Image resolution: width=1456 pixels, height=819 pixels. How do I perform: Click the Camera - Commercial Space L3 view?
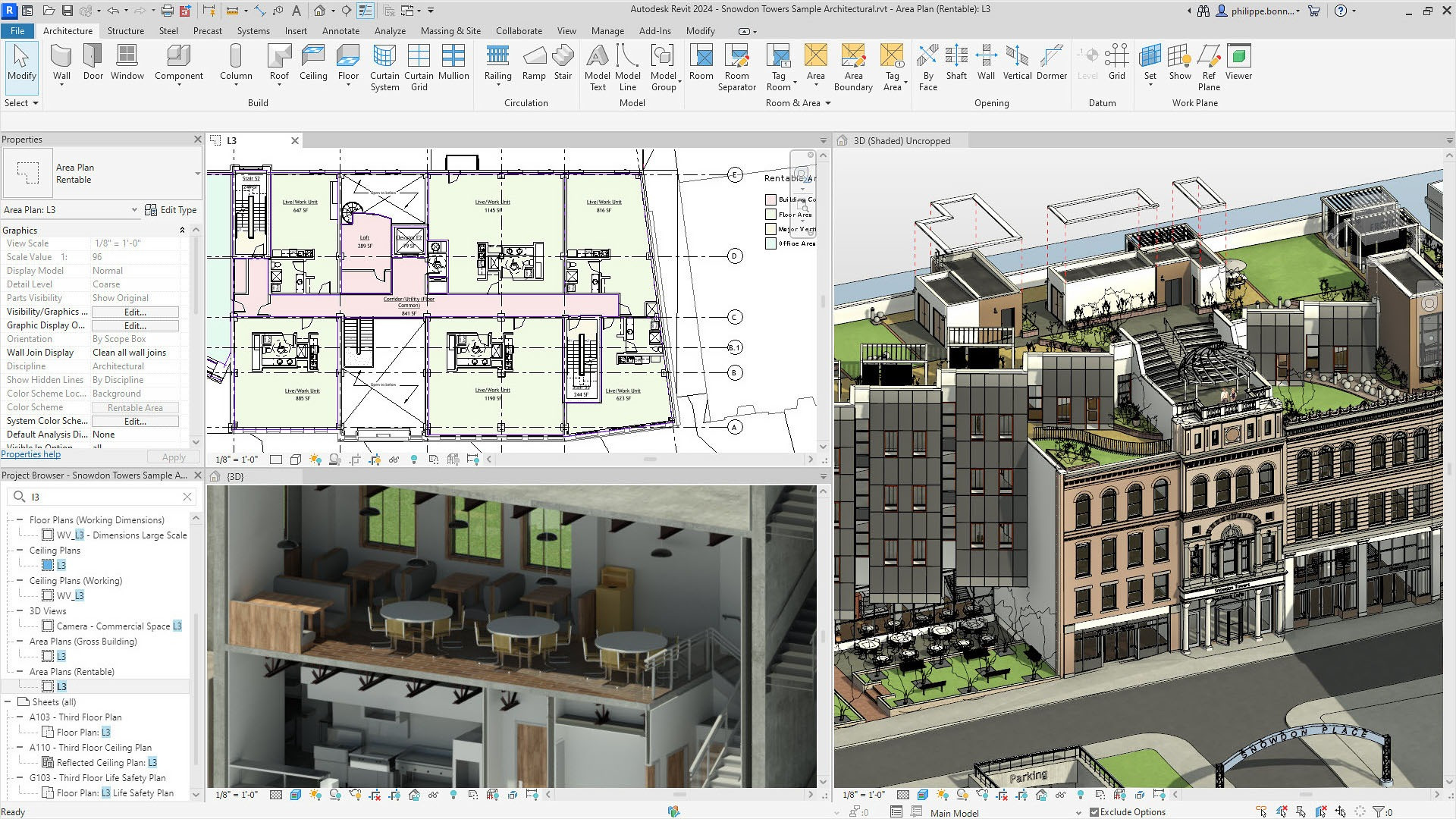[119, 626]
